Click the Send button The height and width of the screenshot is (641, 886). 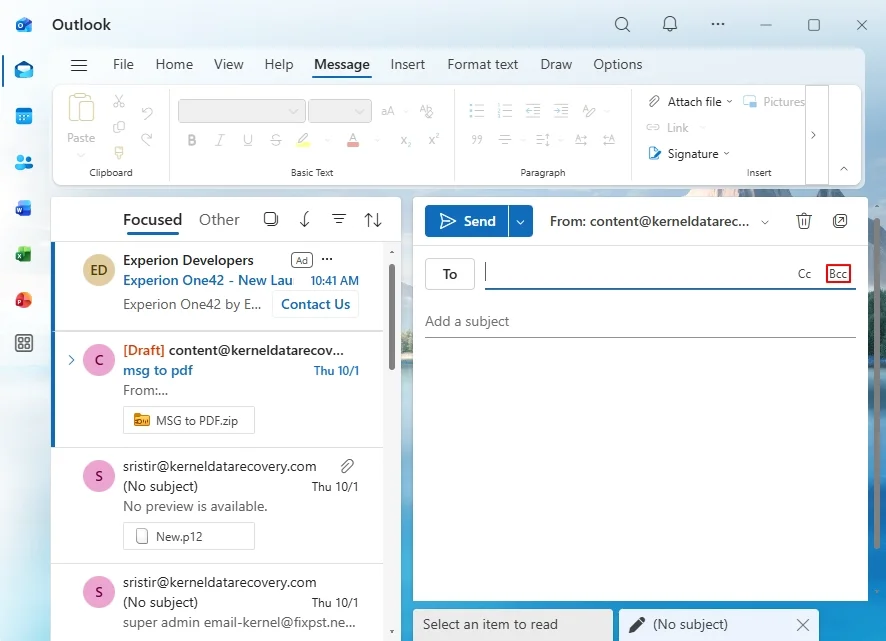coord(467,221)
